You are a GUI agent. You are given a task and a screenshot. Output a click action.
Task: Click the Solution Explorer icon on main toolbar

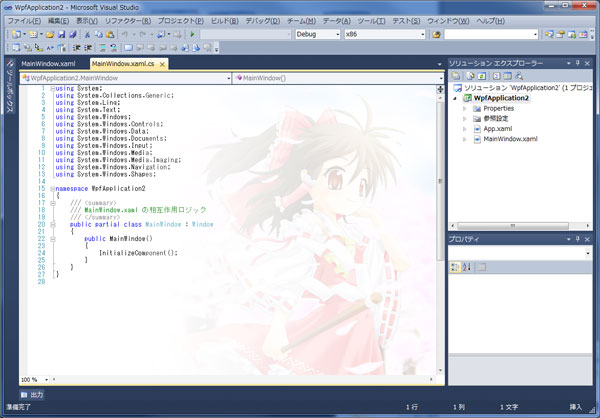tap(549, 34)
